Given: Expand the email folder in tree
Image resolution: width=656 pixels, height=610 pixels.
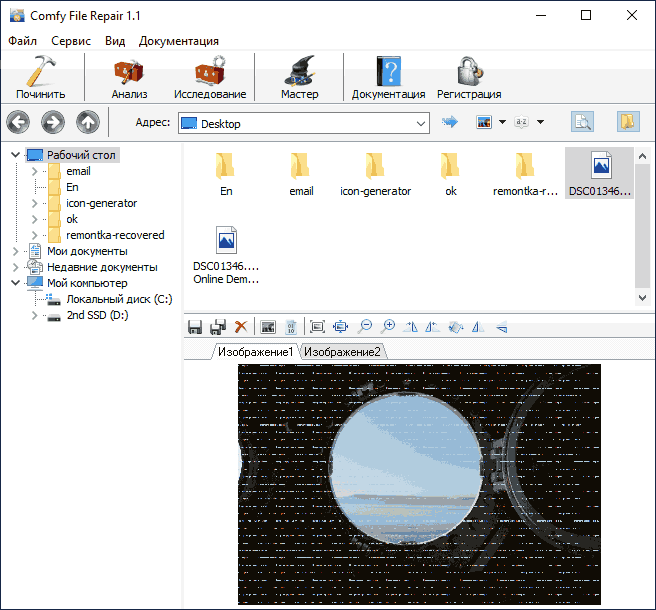Looking at the screenshot, I should point(34,171).
